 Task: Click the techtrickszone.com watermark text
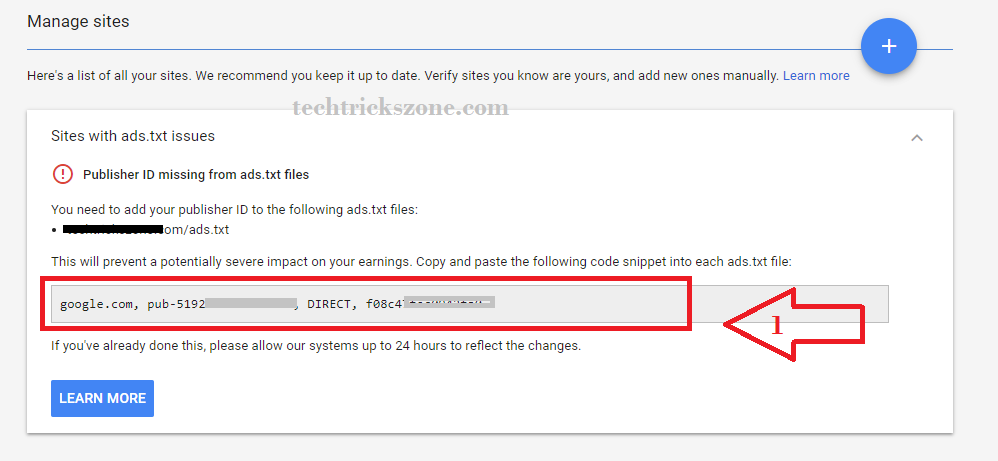click(400, 108)
